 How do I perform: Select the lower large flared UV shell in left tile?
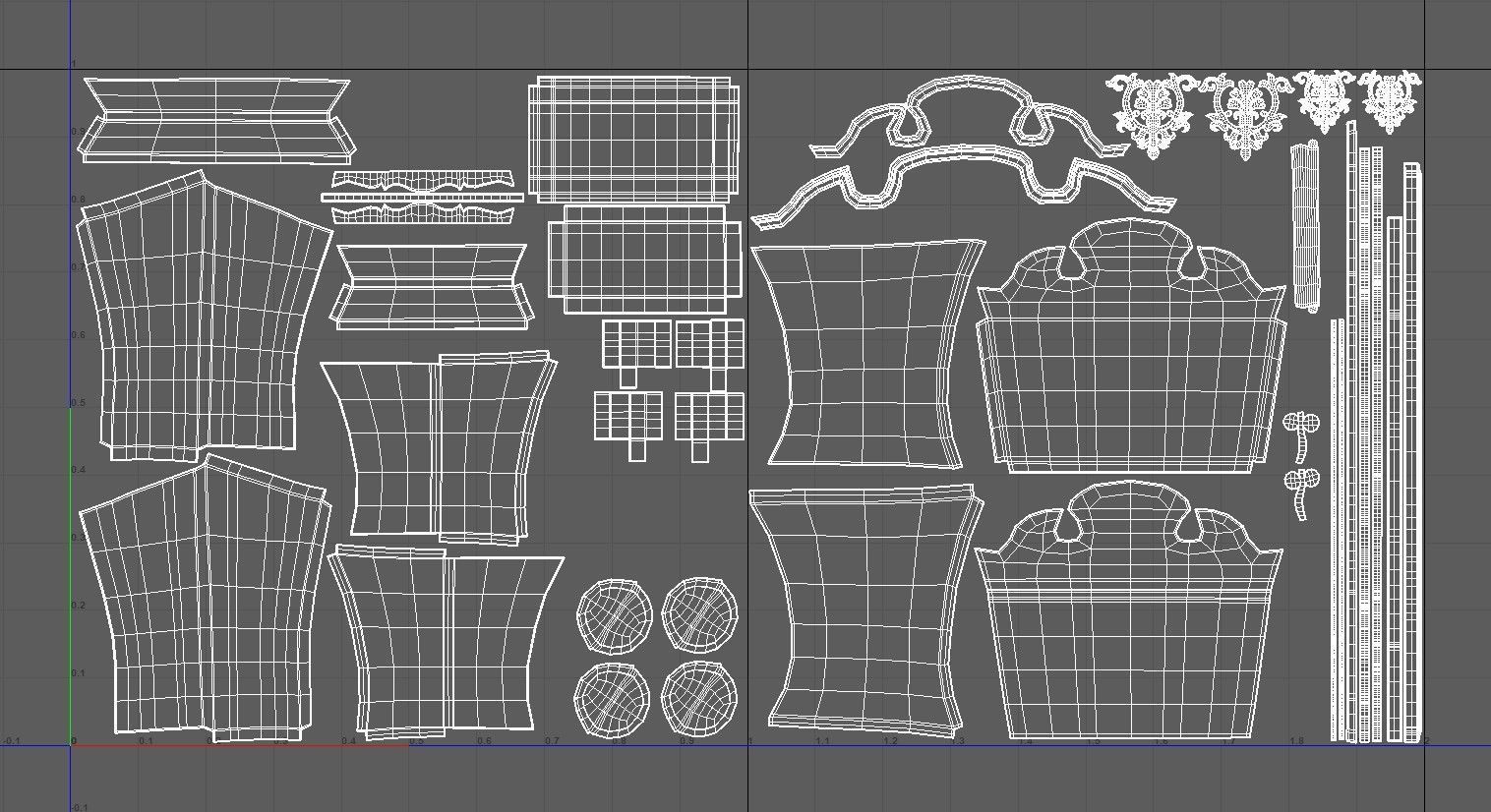tap(203, 600)
